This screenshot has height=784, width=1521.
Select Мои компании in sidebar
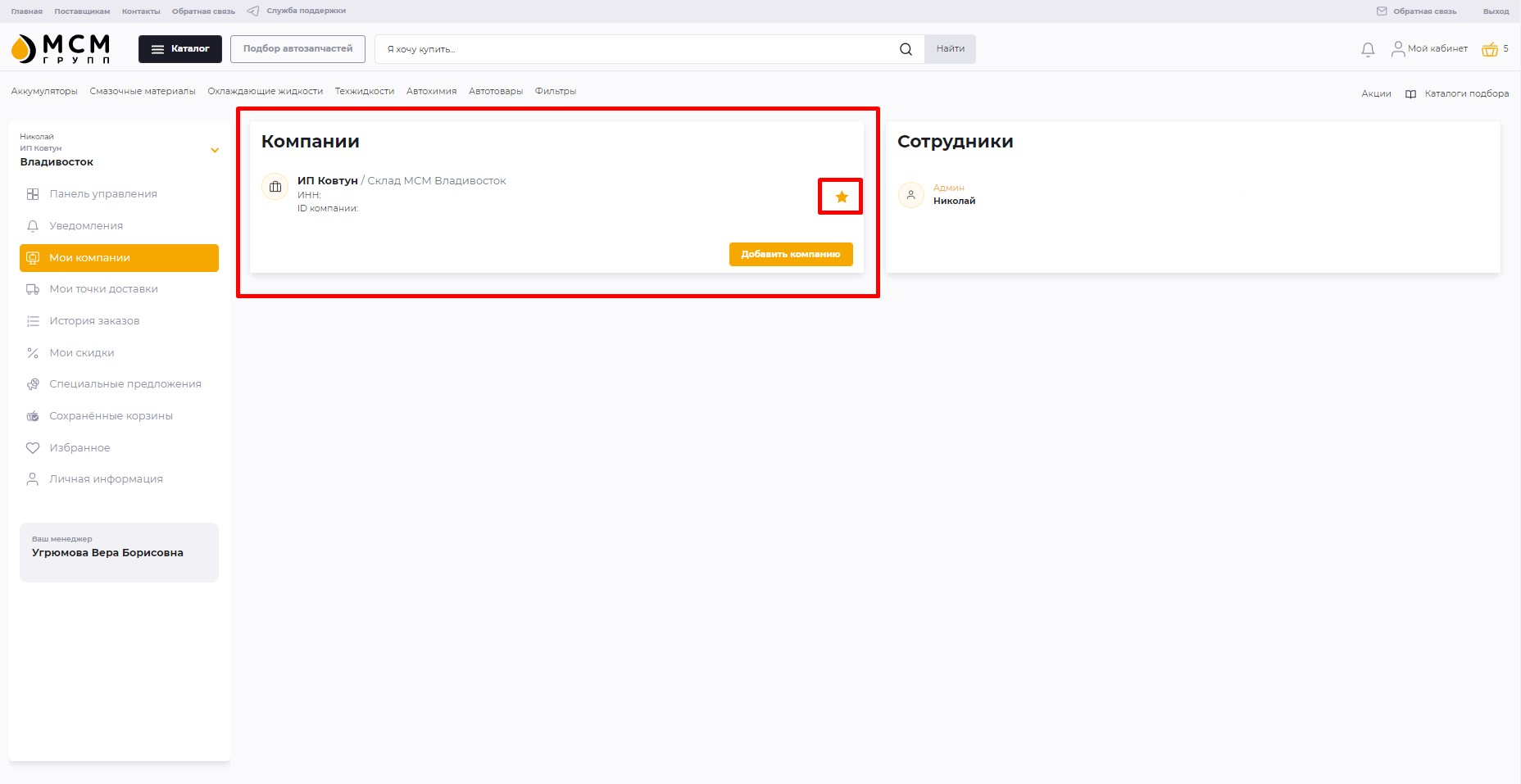click(119, 258)
